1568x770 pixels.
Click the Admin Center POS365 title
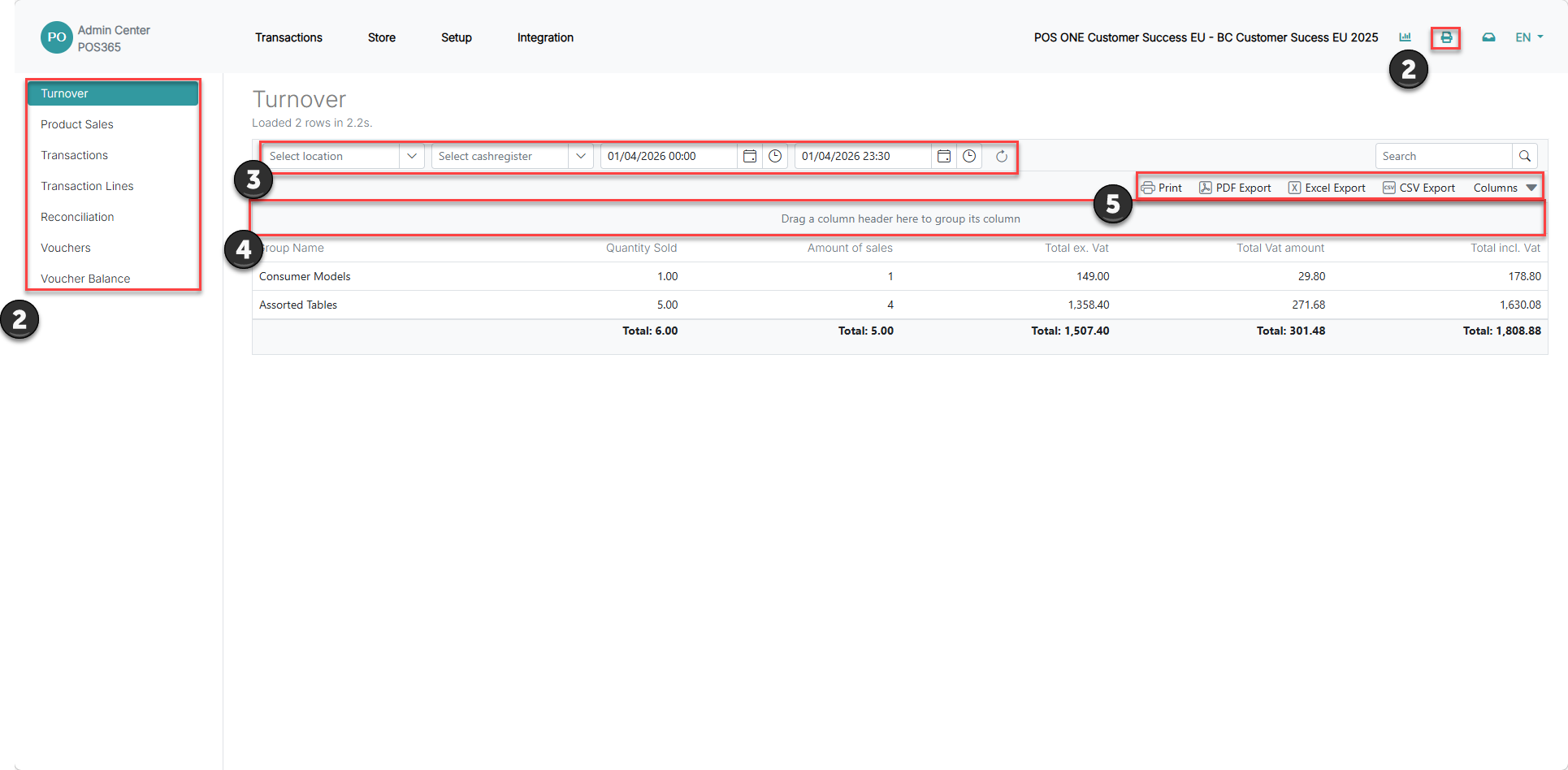click(114, 38)
